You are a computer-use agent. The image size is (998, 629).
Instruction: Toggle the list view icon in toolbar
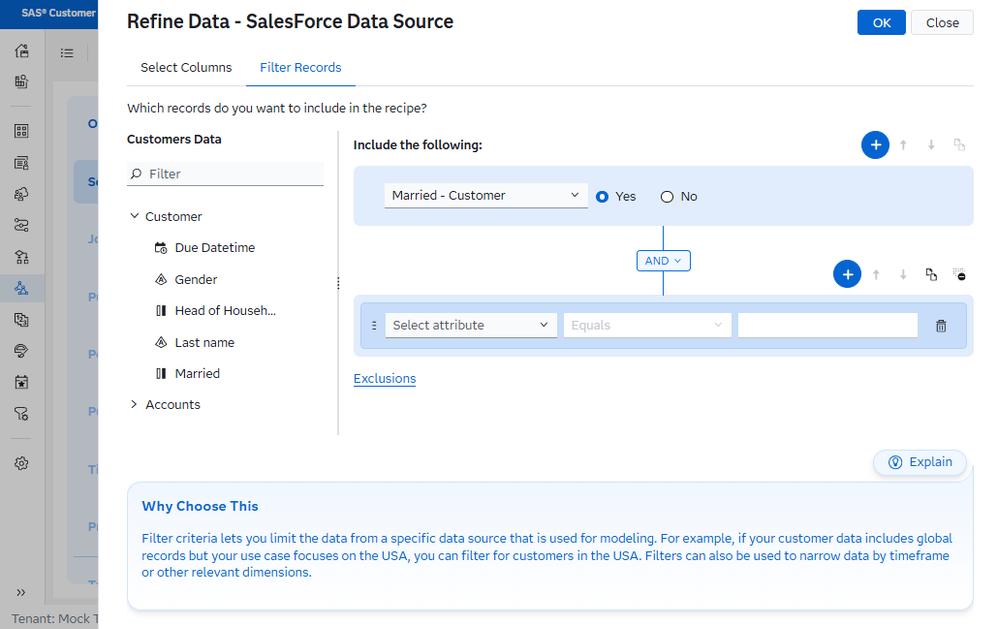click(x=67, y=53)
